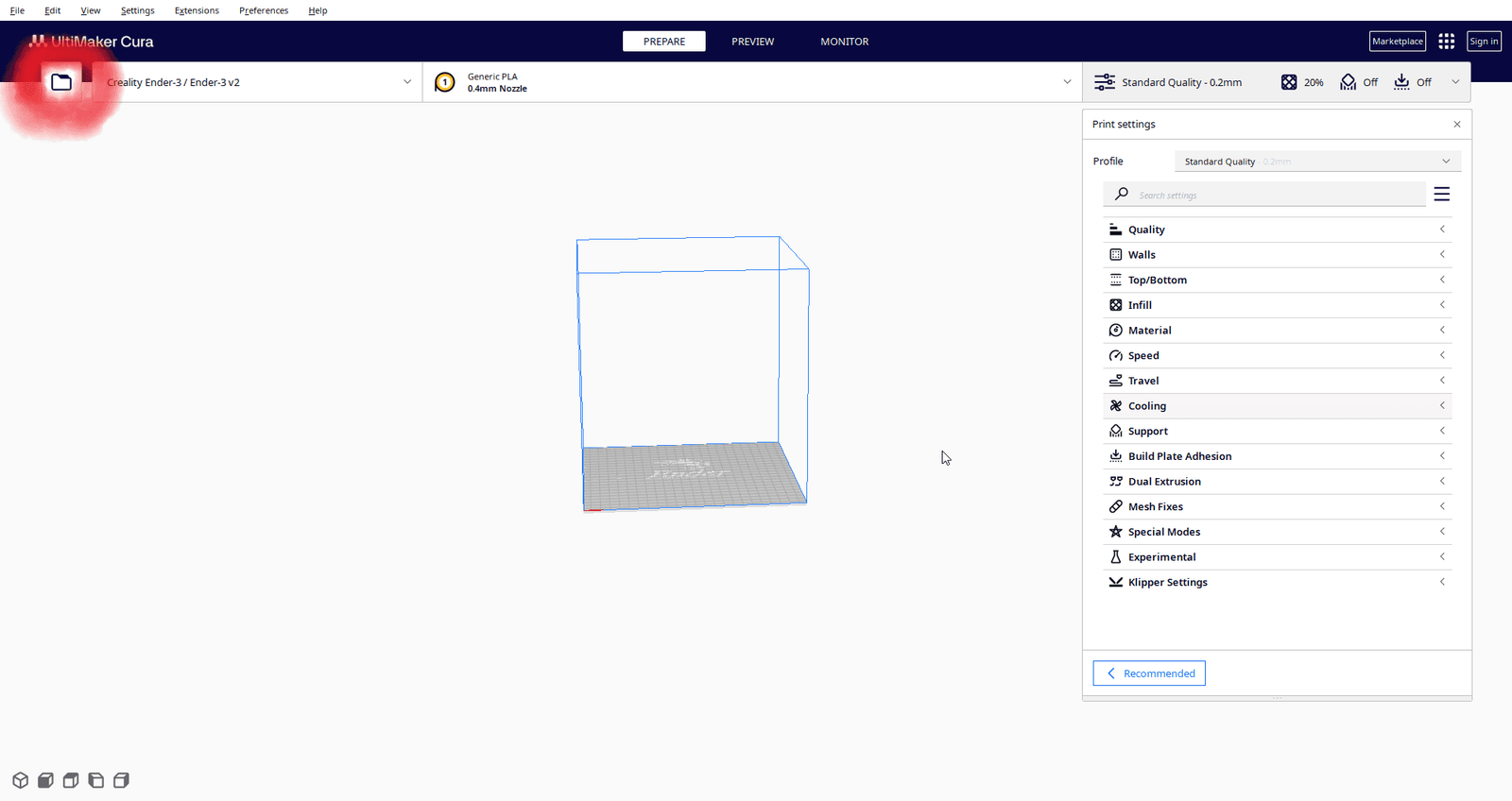This screenshot has width=1512, height=801.
Task: Select the 3D view cube icon
Action: [20, 780]
